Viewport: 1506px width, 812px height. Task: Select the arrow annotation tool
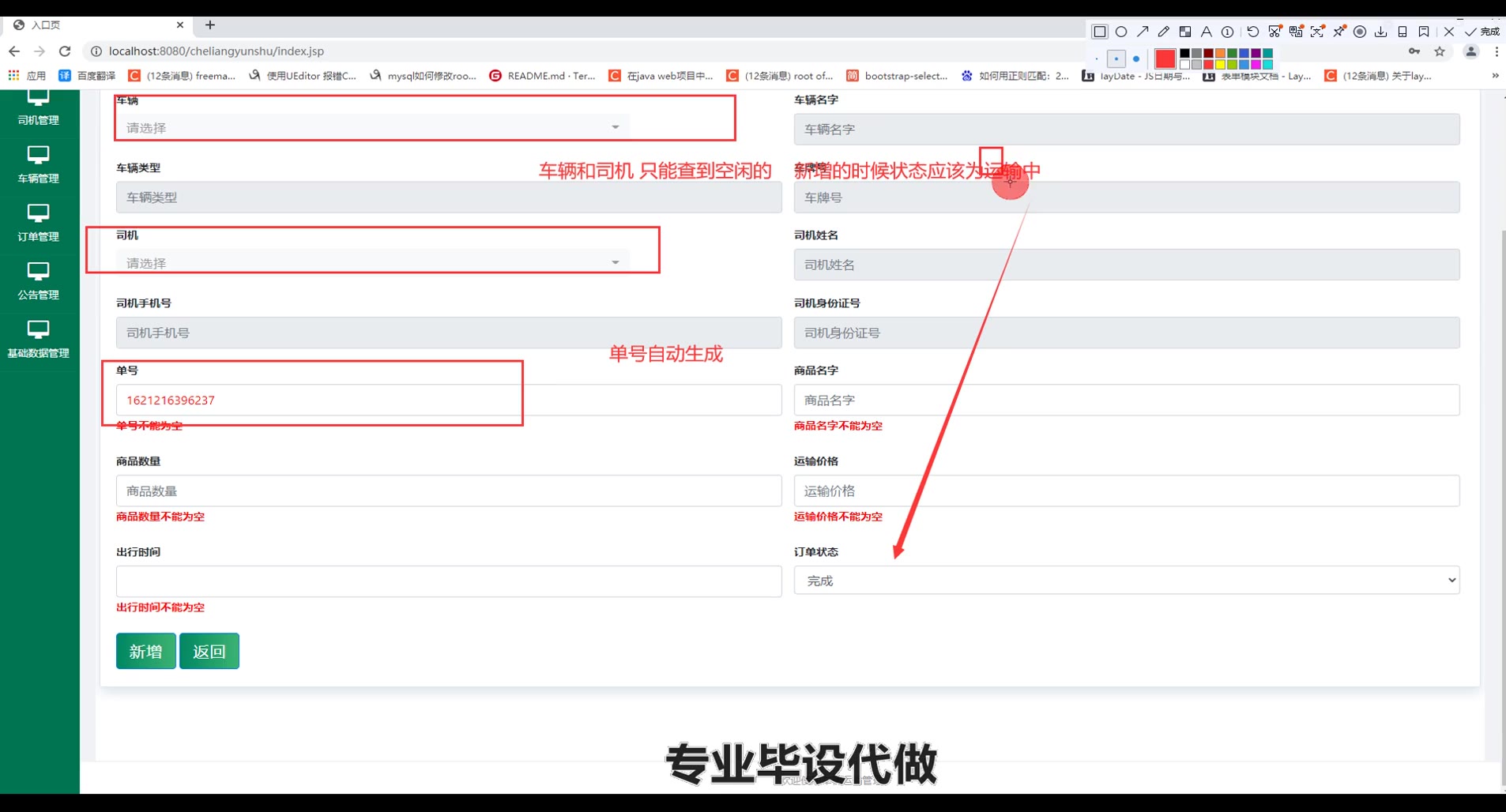coord(1143,32)
